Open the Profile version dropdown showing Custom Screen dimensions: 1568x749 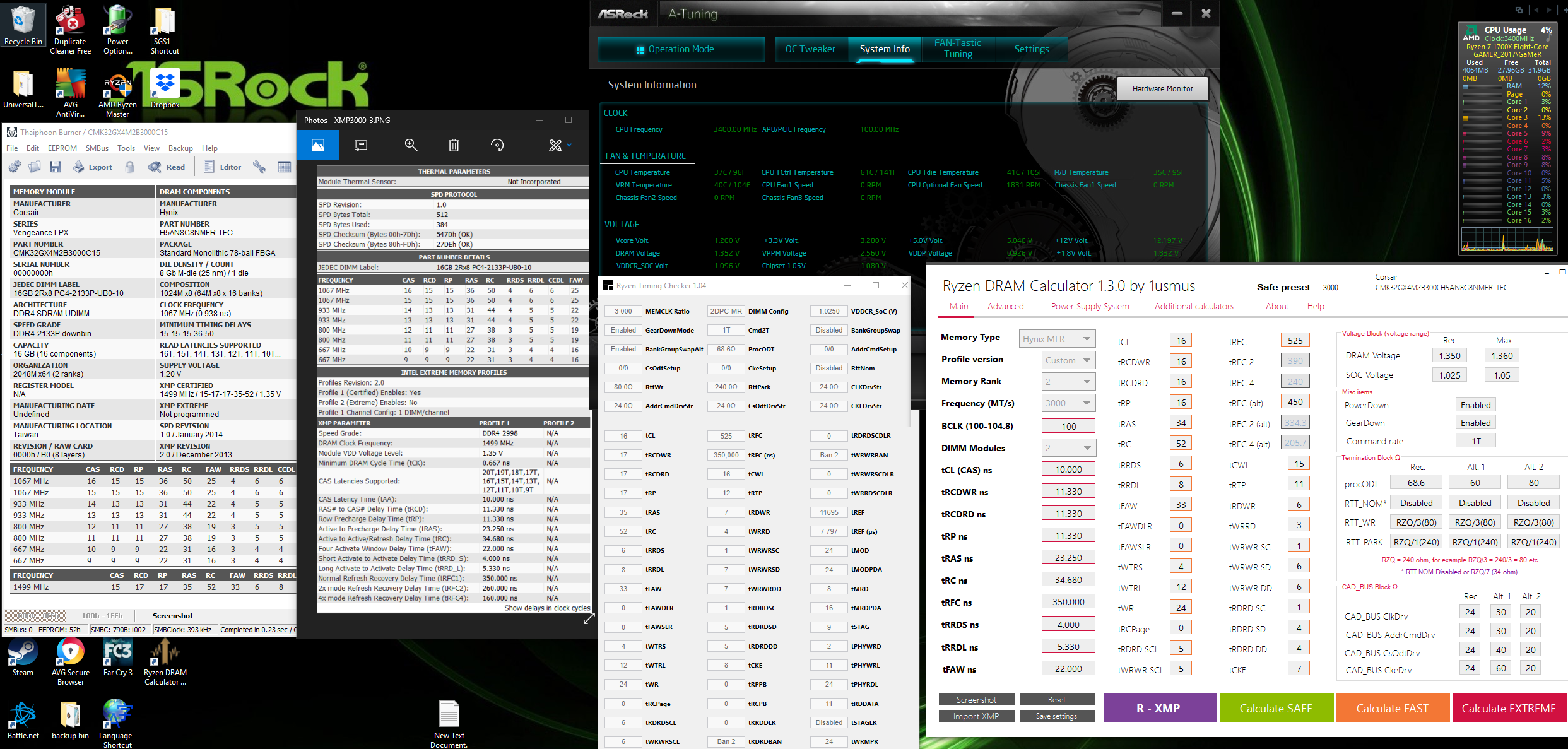coord(1069,360)
